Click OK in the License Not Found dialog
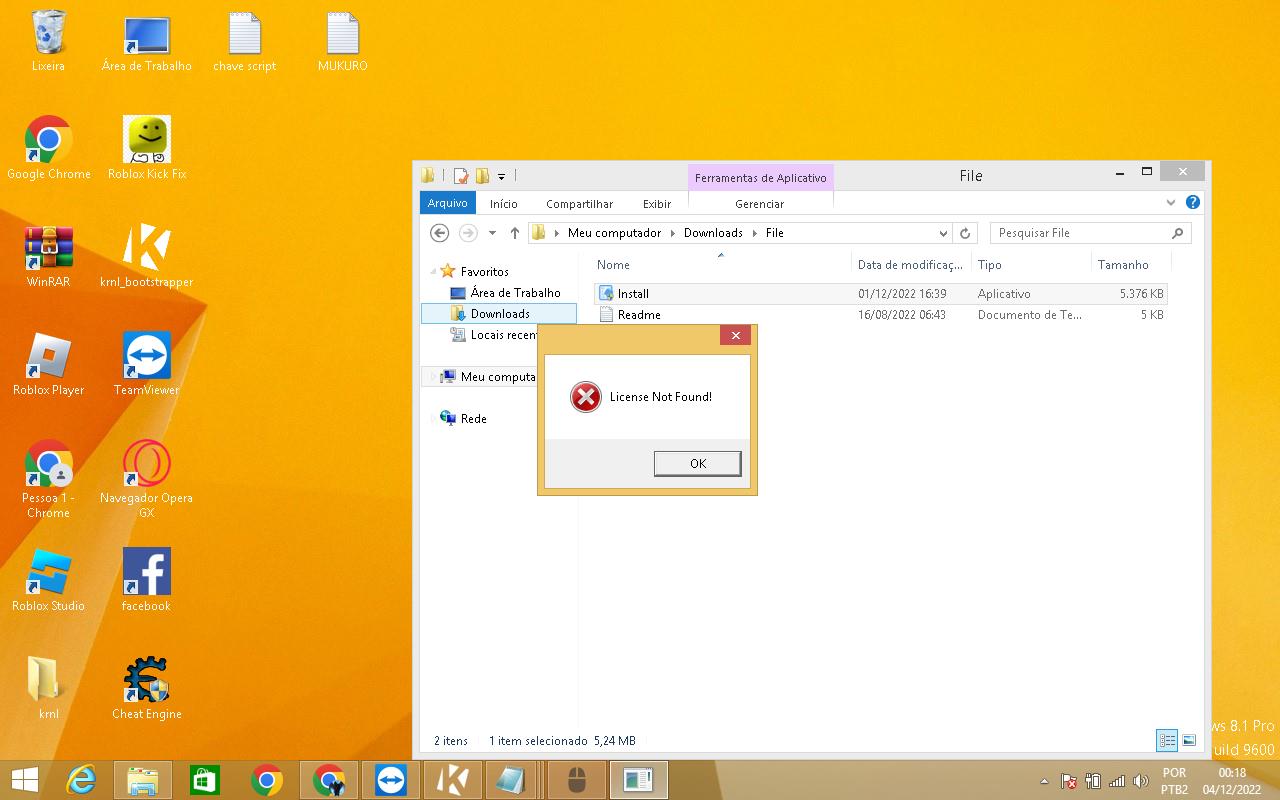Screen dimensions: 1280x800 tap(697, 463)
